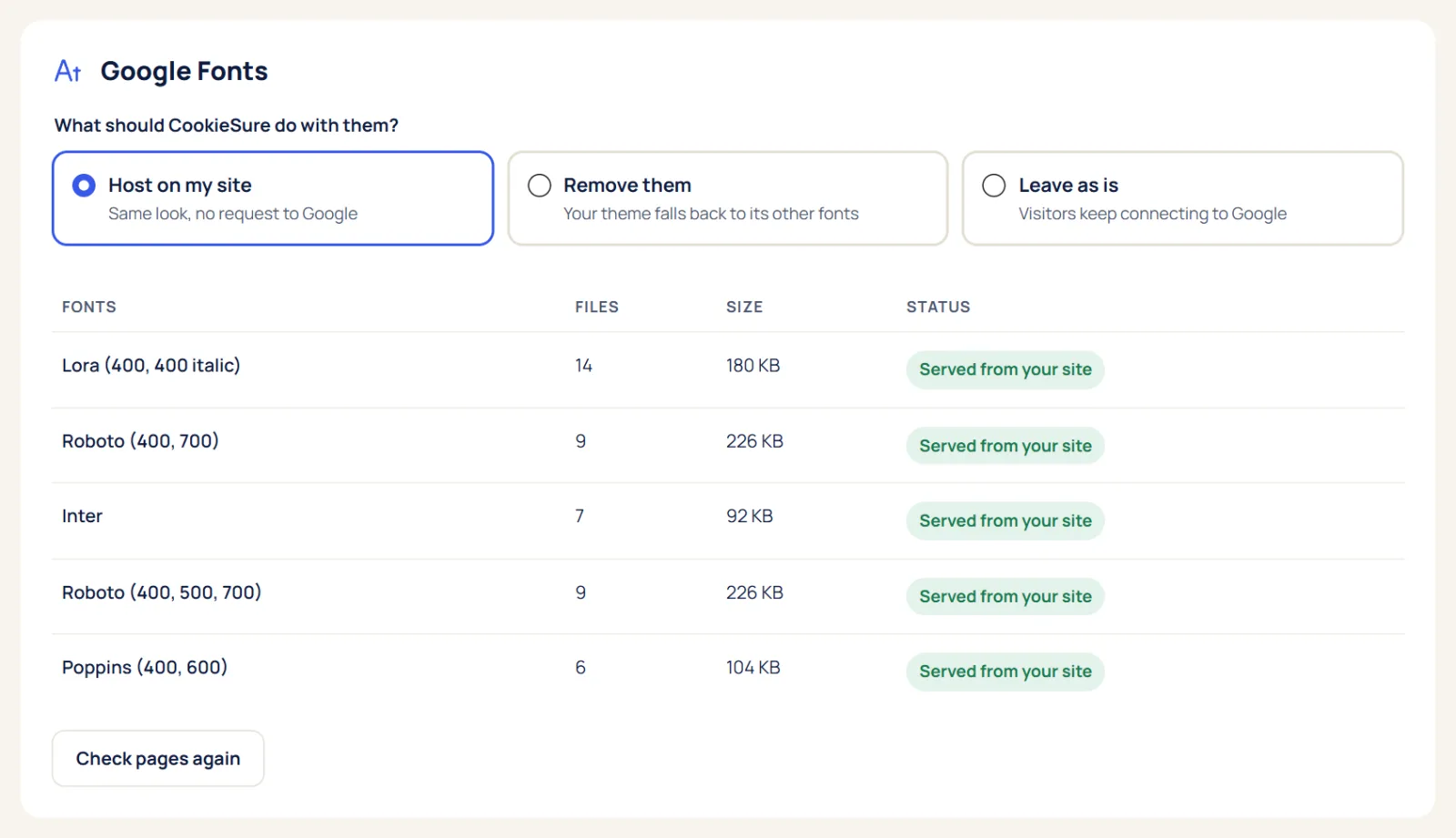Click the files count 14
This screenshot has height=838, width=1456.
point(583,365)
